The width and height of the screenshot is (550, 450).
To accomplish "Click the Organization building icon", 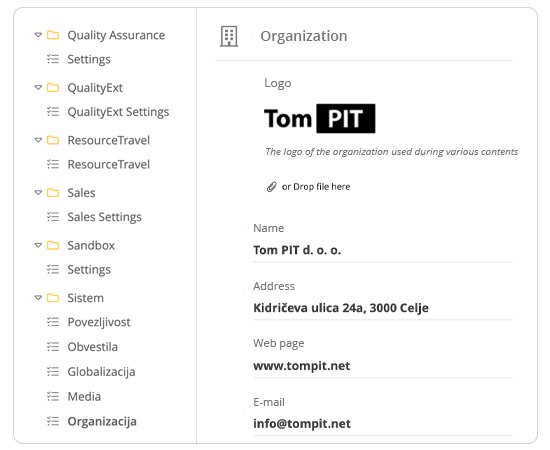I will 229,36.
